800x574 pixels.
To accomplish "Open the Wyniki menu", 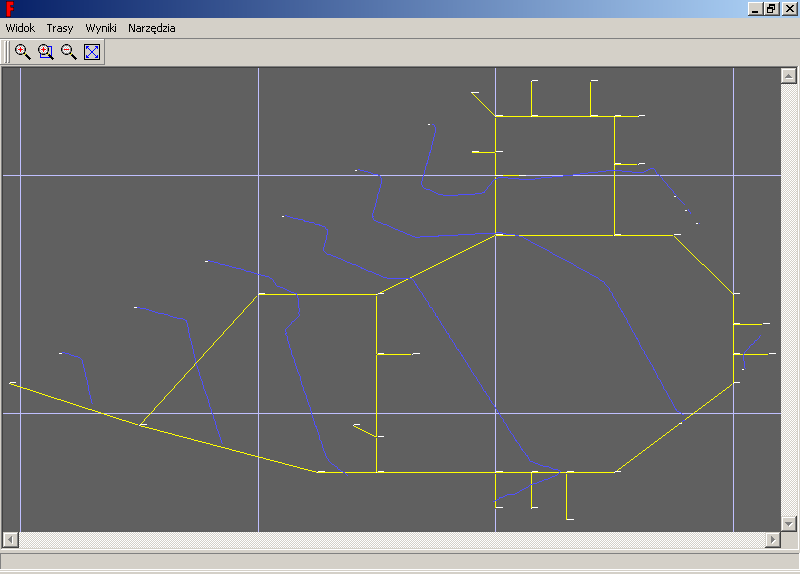I will [101, 28].
